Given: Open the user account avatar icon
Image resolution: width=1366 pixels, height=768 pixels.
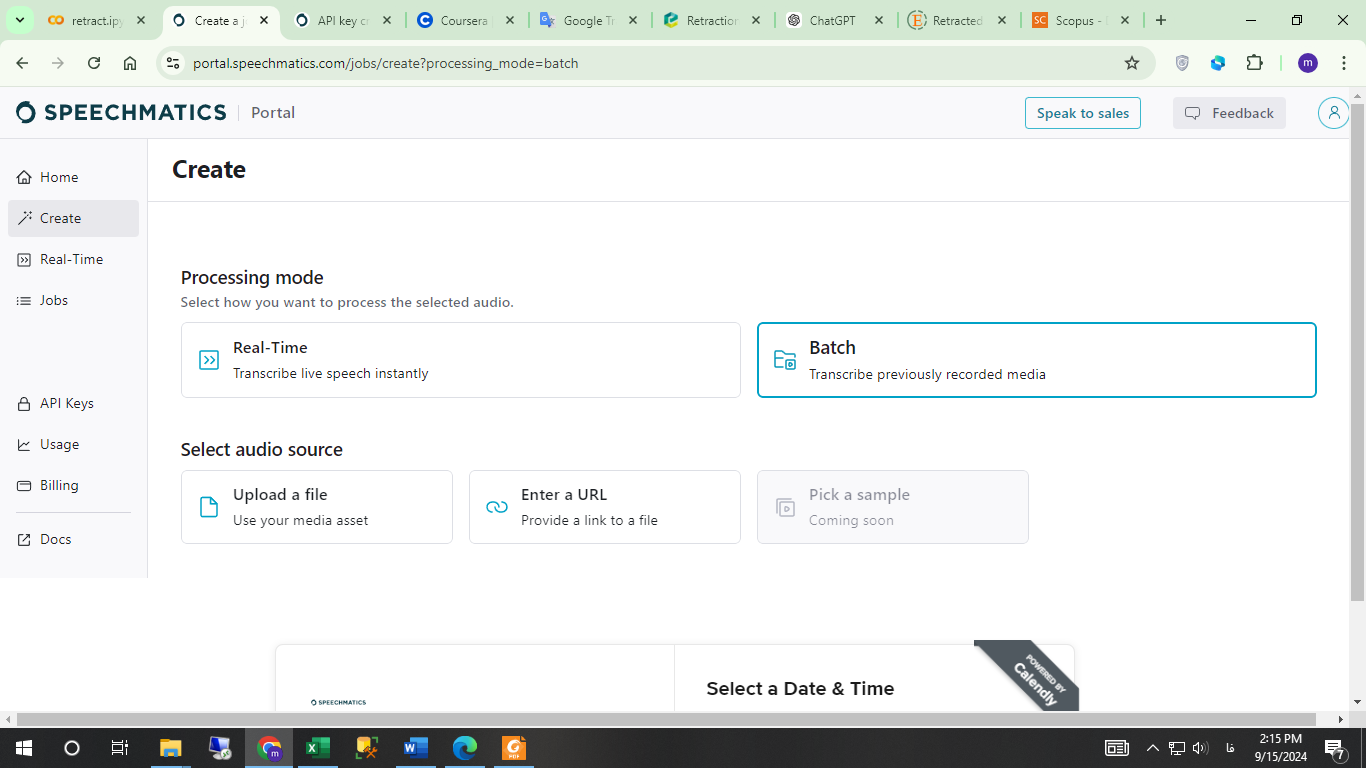Looking at the screenshot, I should pos(1333,113).
